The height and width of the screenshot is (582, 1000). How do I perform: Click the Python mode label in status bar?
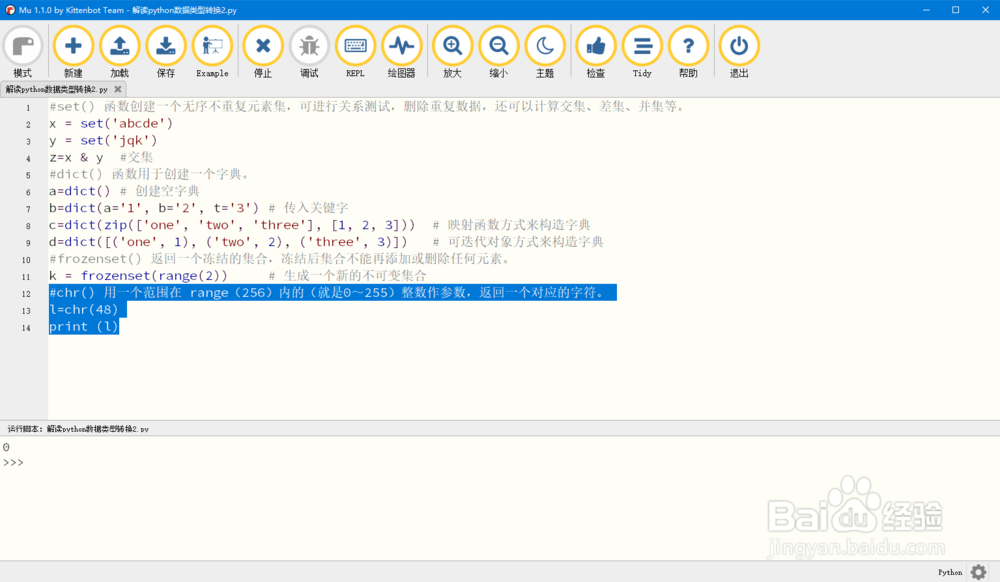click(x=949, y=571)
